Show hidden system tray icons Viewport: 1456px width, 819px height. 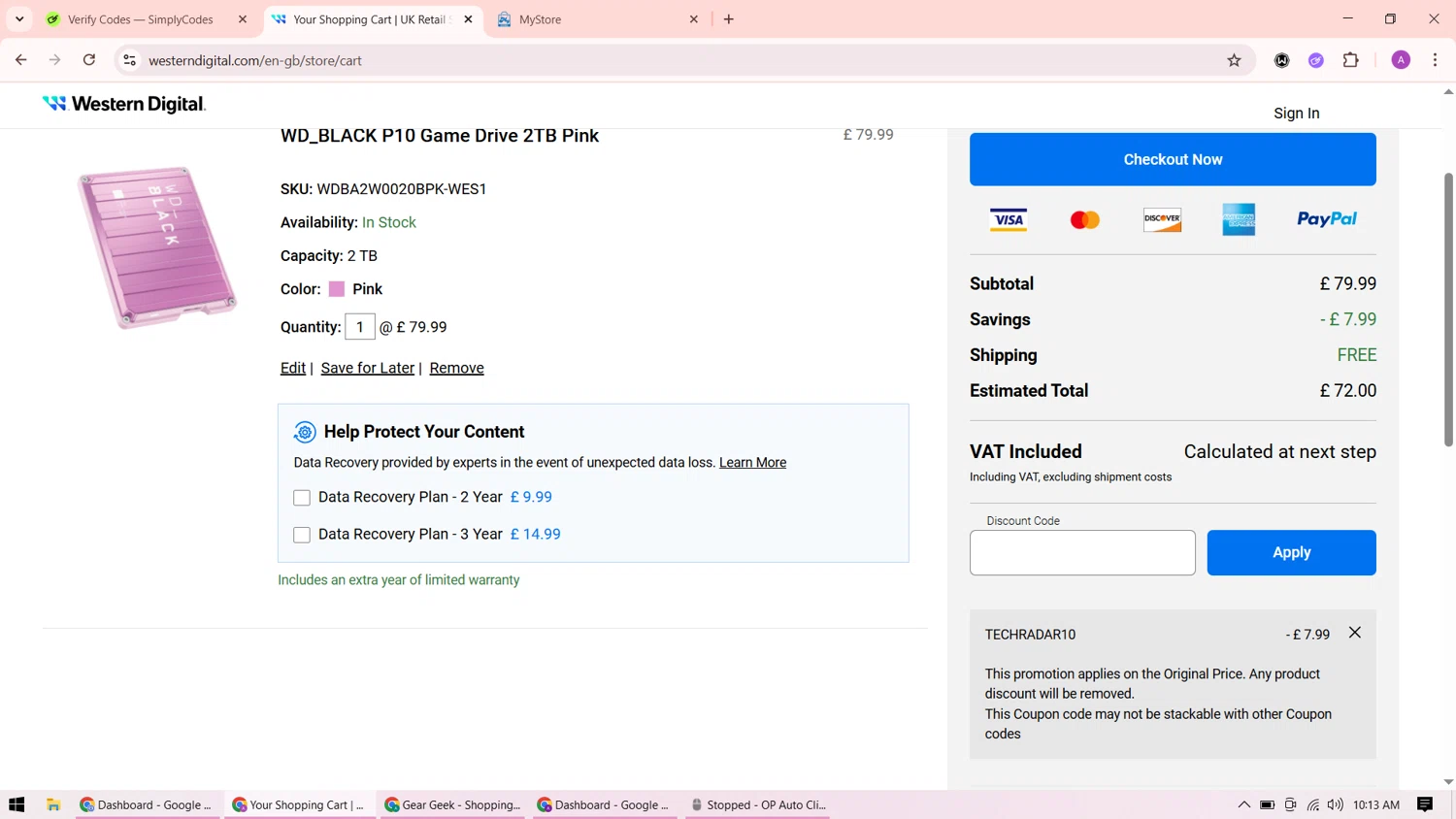coord(1243,804)
